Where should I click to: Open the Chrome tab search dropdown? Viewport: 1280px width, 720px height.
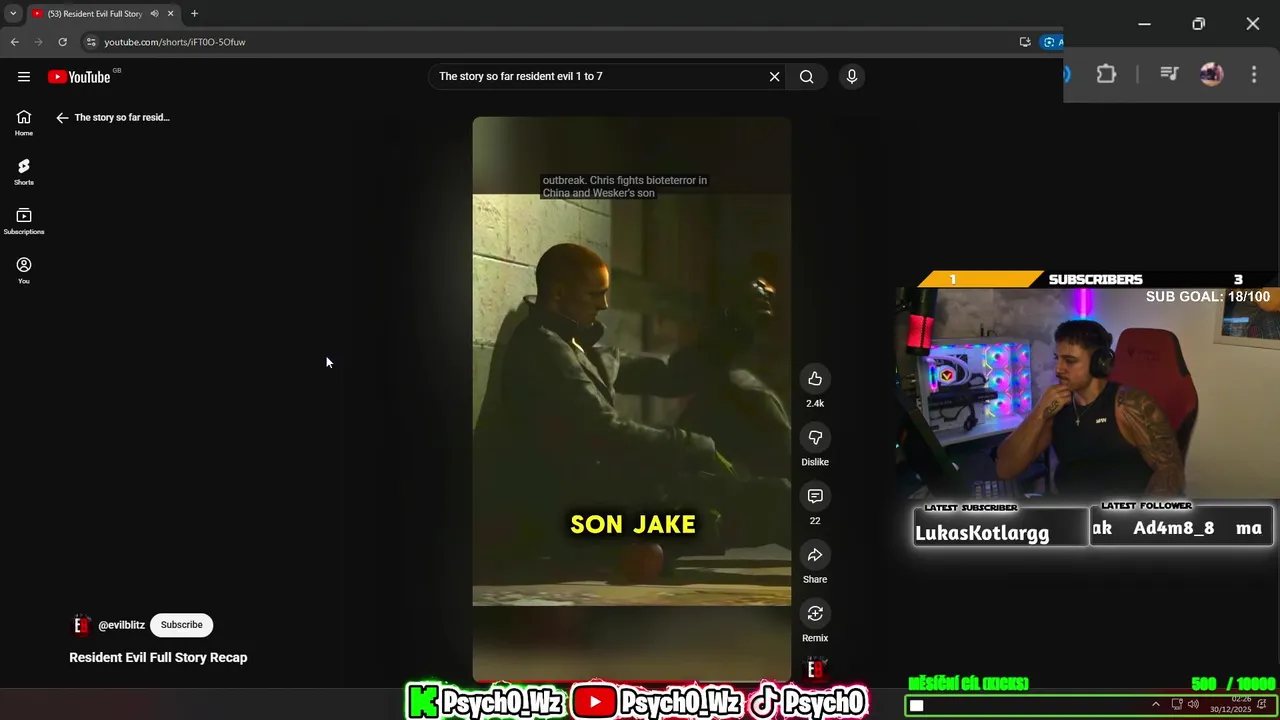(x=13, y=14)
